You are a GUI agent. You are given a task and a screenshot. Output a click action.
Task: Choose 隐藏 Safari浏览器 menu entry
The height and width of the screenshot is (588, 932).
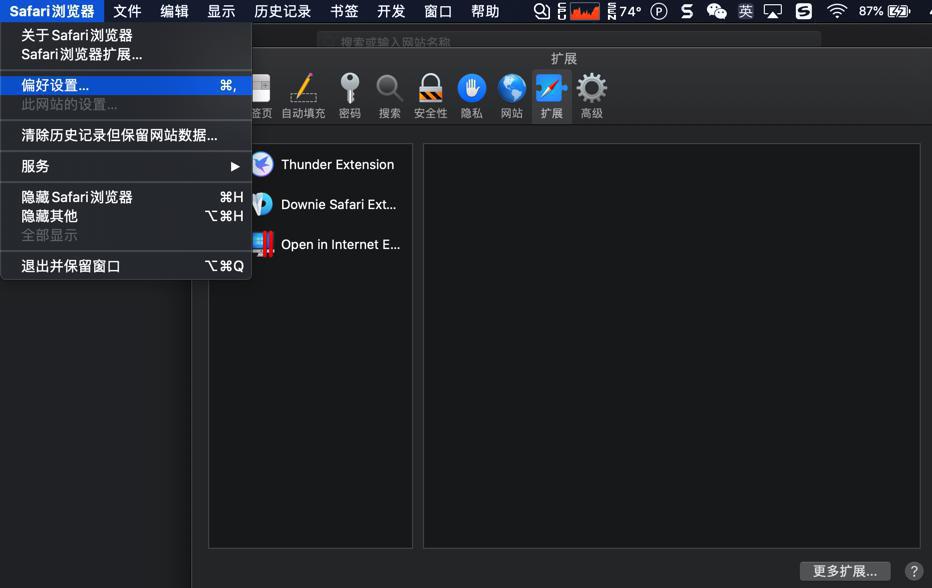[126, 197]
